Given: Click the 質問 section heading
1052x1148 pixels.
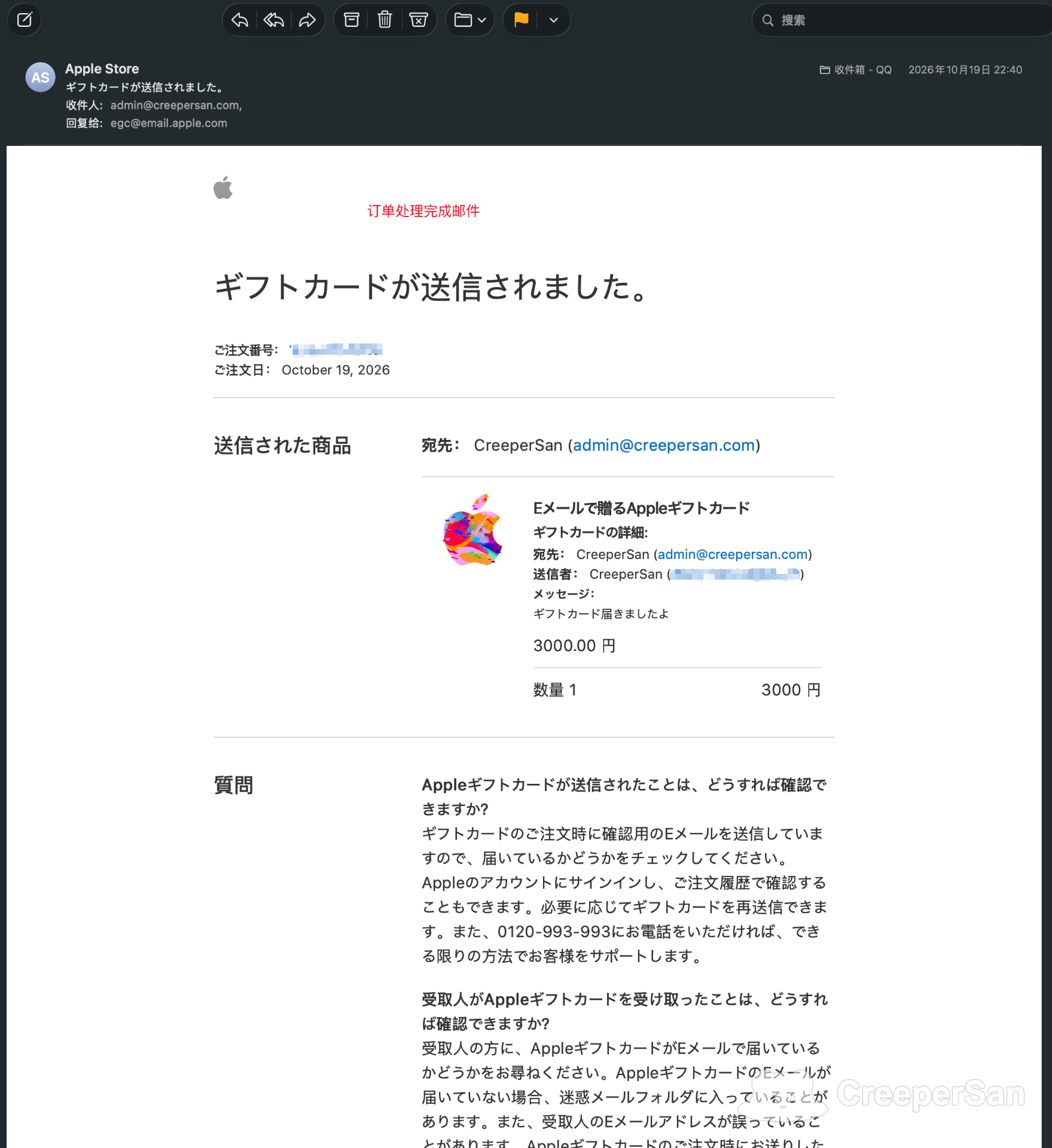Looking at the screenshot, I should coord(234,785).
